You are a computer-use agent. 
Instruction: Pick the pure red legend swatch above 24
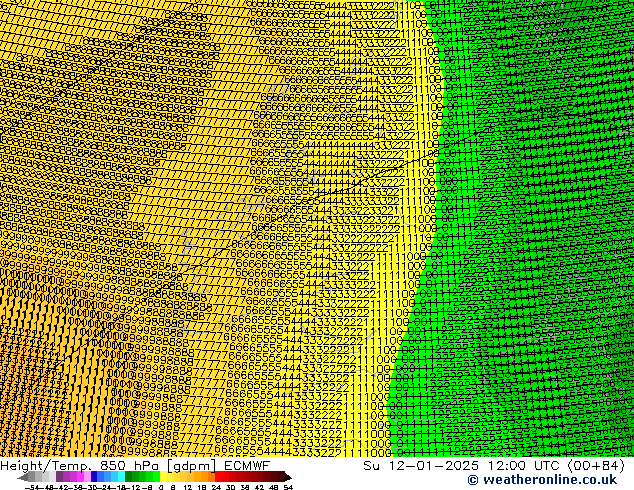[218, 477]
